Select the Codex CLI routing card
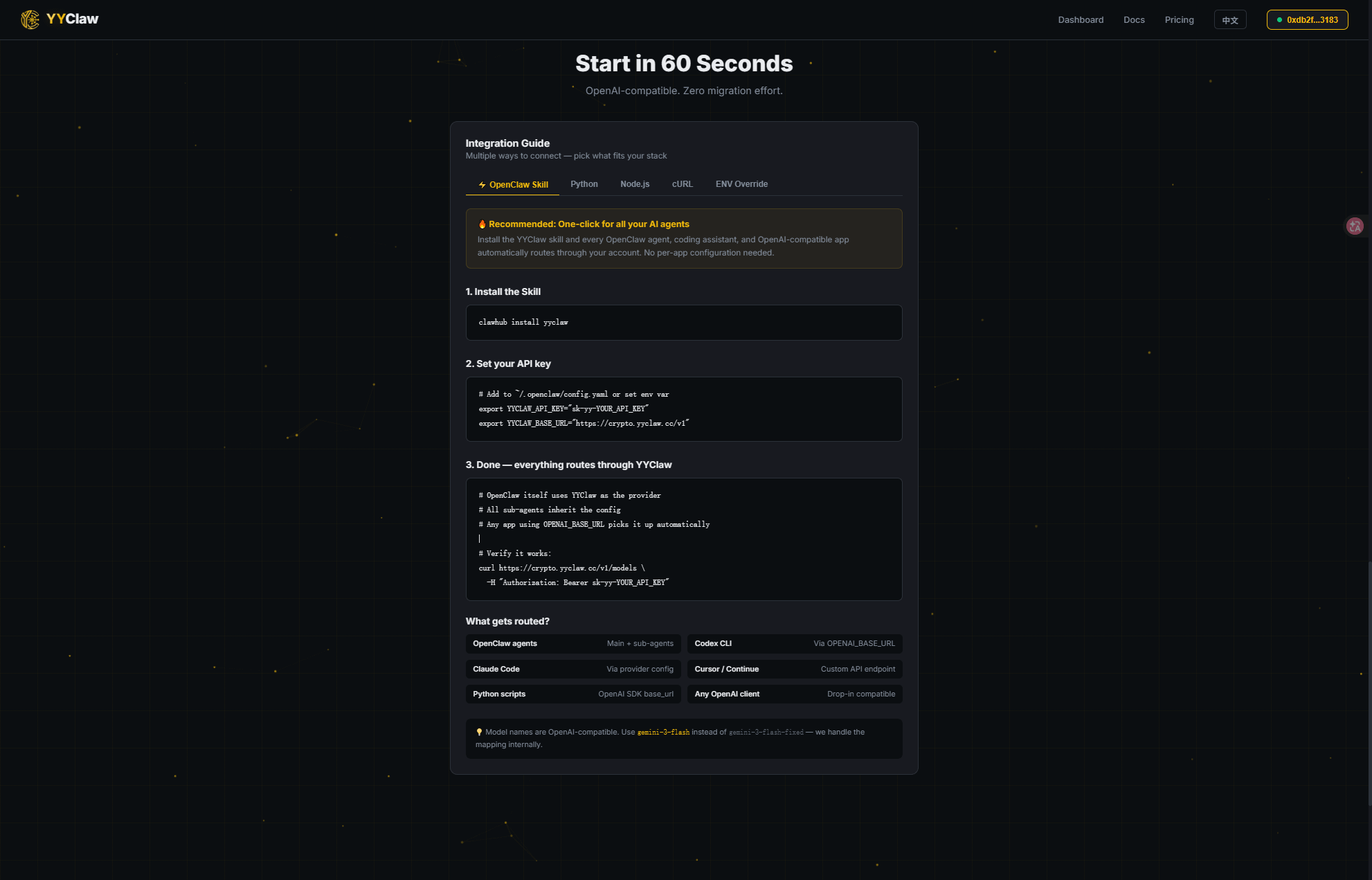The image size is (1372, 880). (794, 644)
